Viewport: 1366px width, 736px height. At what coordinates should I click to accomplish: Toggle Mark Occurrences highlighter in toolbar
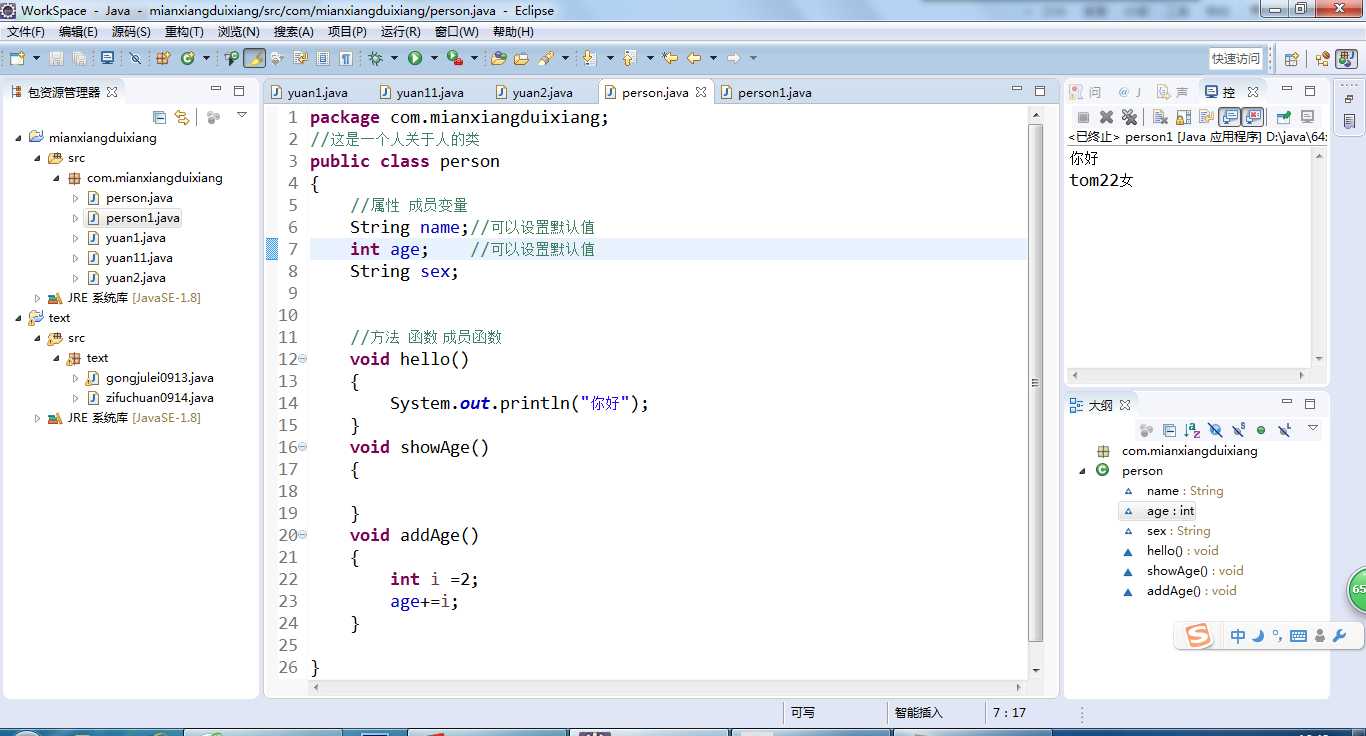point(254,58)
